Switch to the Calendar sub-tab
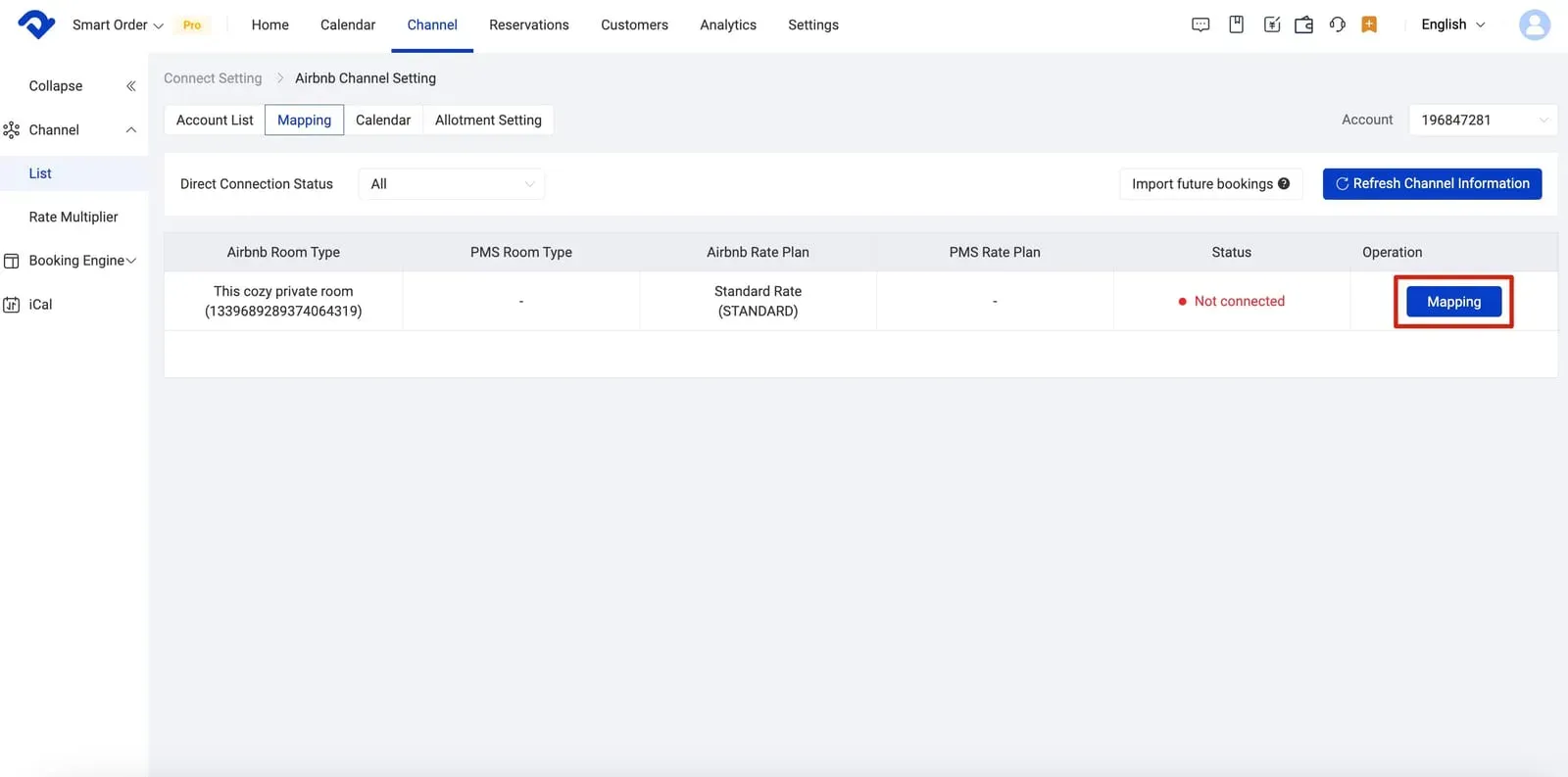 click(383, 120)
